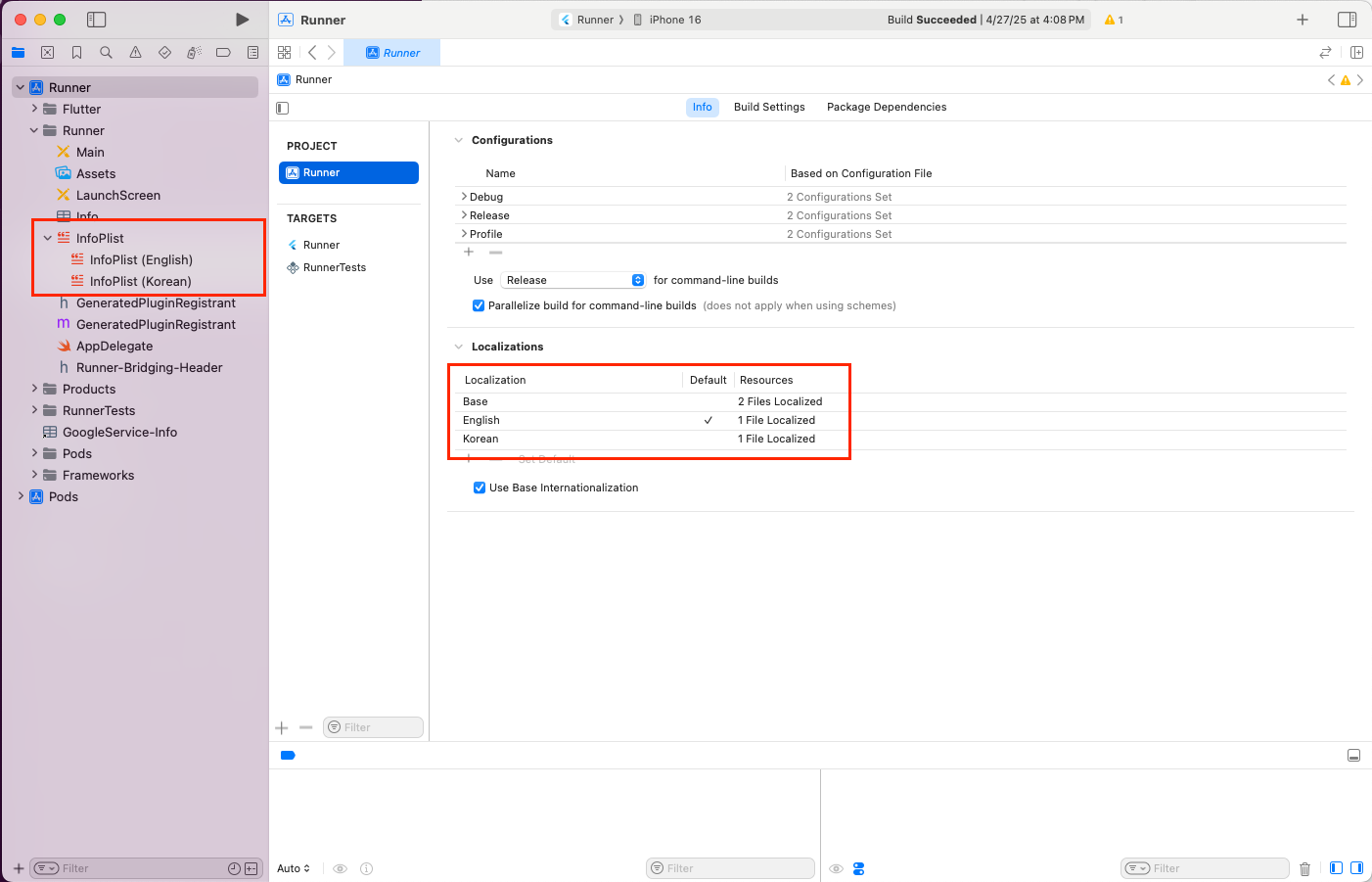
Task: Select the Runner scheme in the toolbar
Action: click(x=586, y=20)
